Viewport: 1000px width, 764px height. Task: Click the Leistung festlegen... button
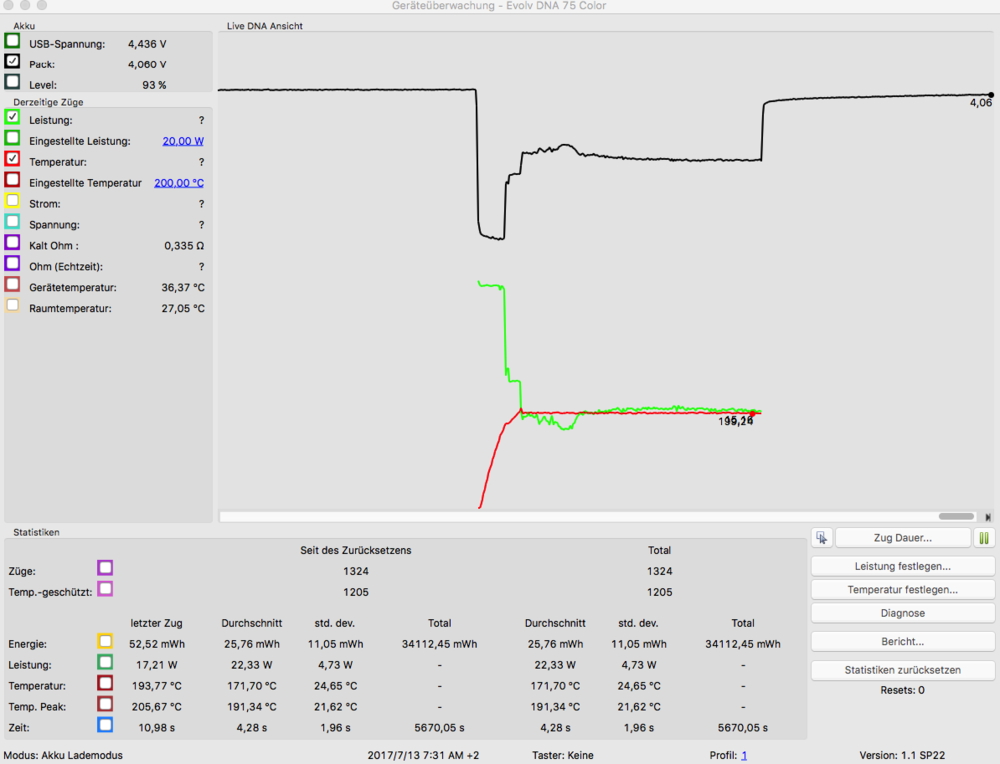point(902,566)
